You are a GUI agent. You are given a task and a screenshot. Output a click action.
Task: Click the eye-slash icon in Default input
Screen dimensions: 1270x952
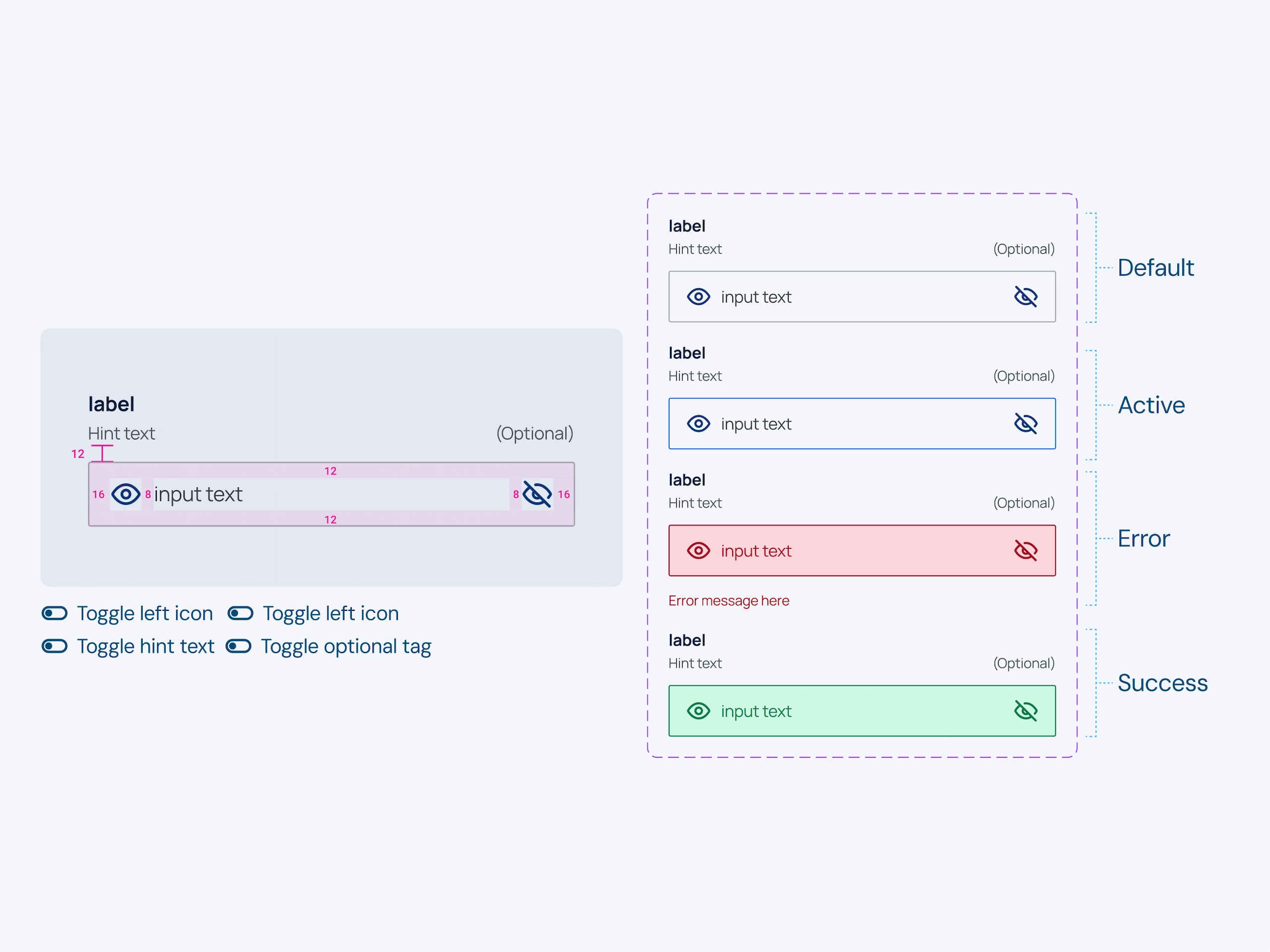click(1025, 297)
